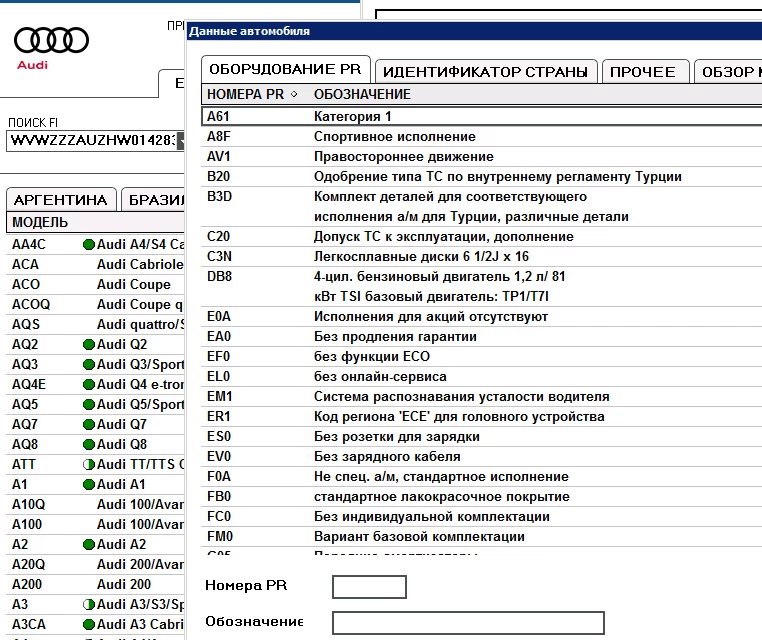Select row A8F Спортивное исполнение

482,137
